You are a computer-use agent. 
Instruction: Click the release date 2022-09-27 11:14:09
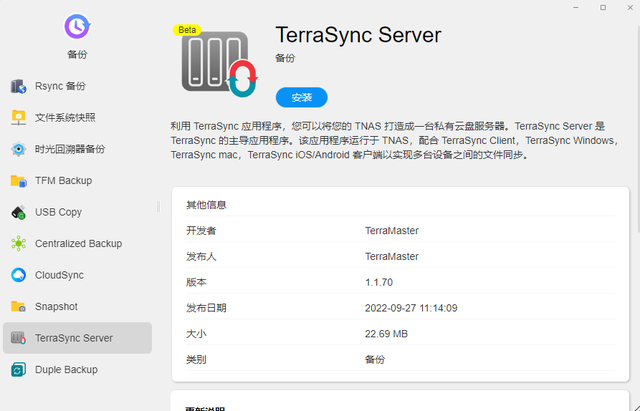[x=411, y=308]
